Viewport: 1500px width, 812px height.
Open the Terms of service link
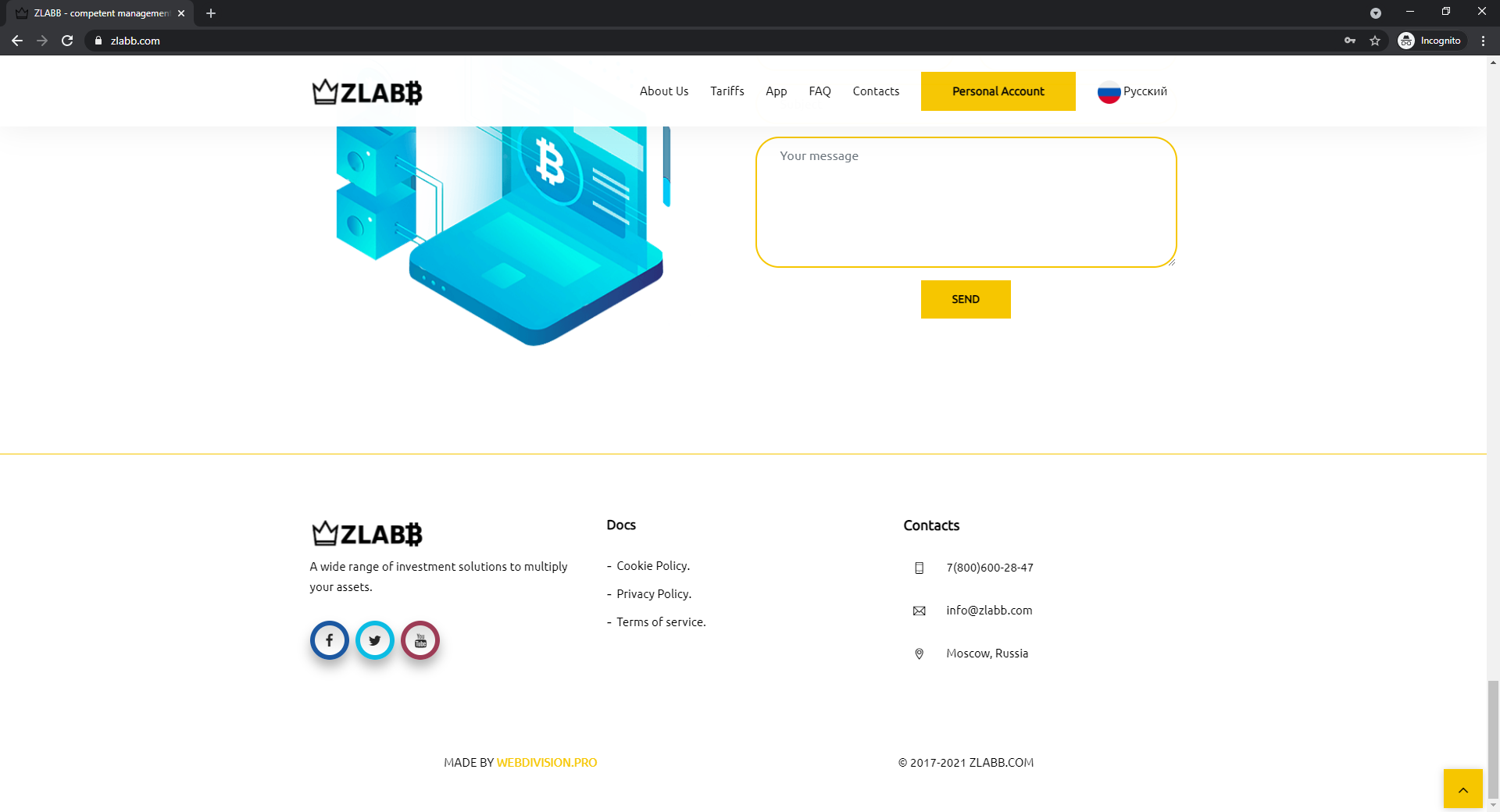[x=661, y=622]
